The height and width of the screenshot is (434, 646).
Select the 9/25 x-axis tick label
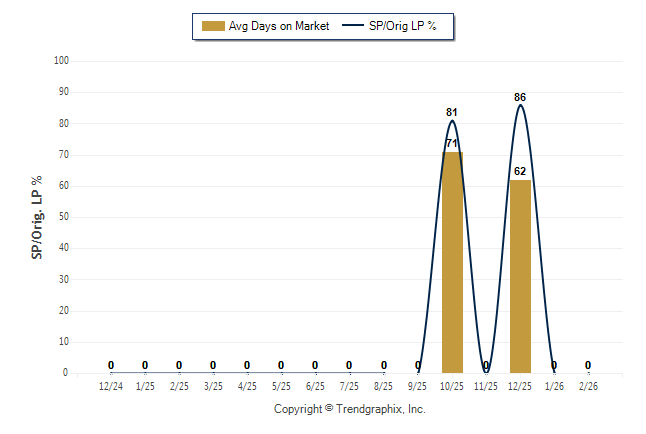(x=418, y=386)
